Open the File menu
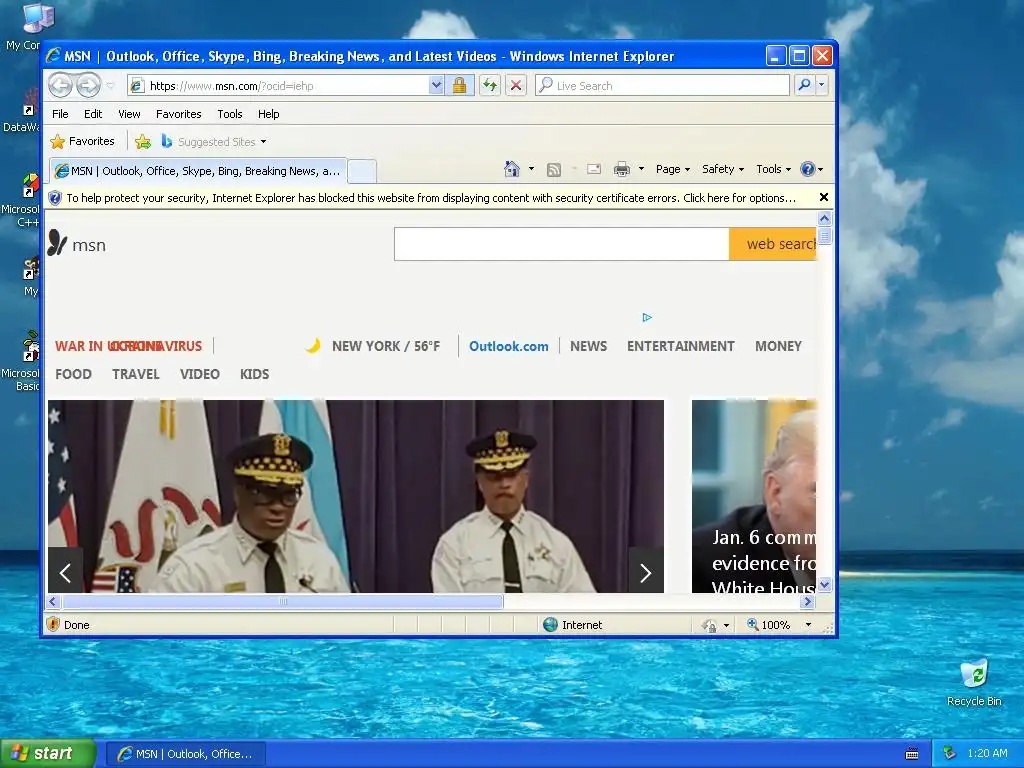Viewport: 1024px width, 768px height. click(60, 114)
